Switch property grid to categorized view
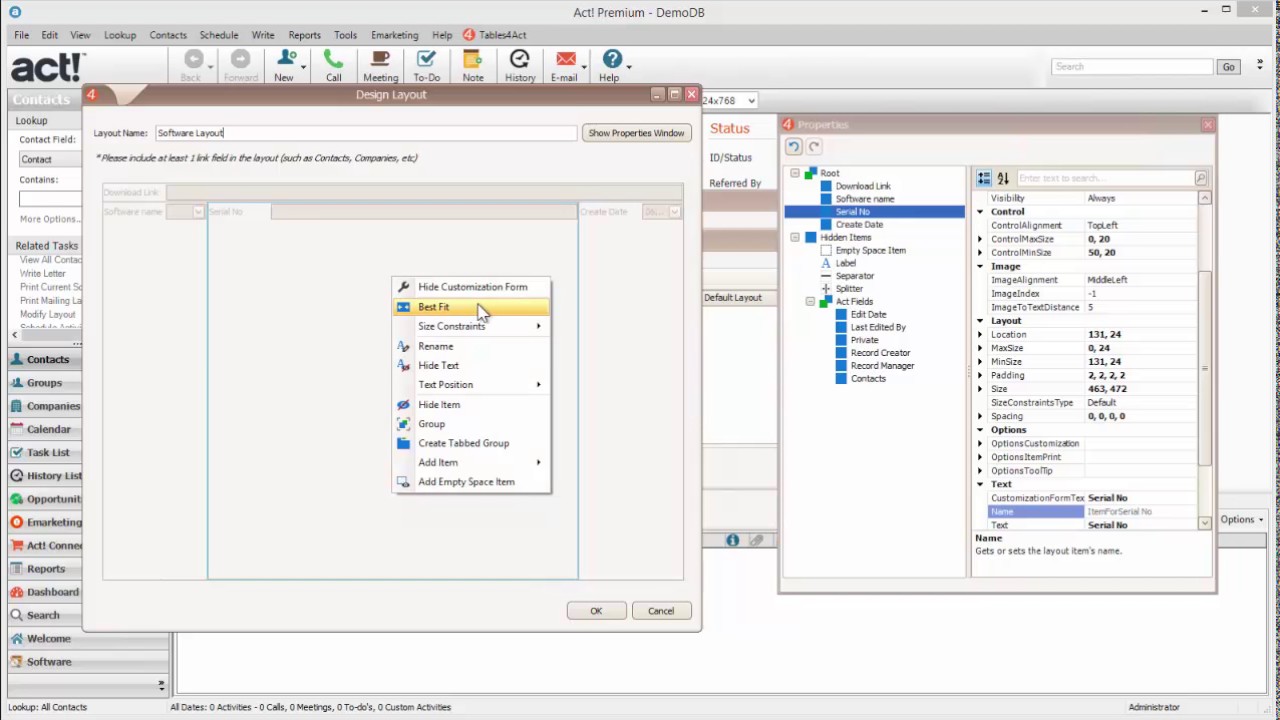Image resolution: width=1280 pixels, height=720 pixels. 984,178
